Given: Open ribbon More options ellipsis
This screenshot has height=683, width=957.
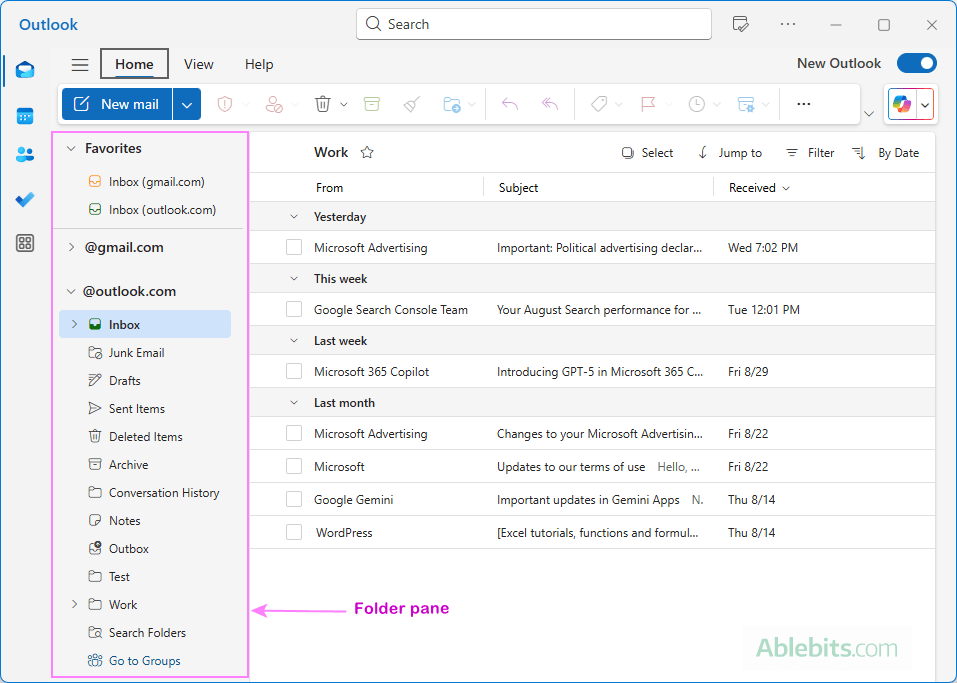Looking at the screenshot, I should tap(804, 104).
